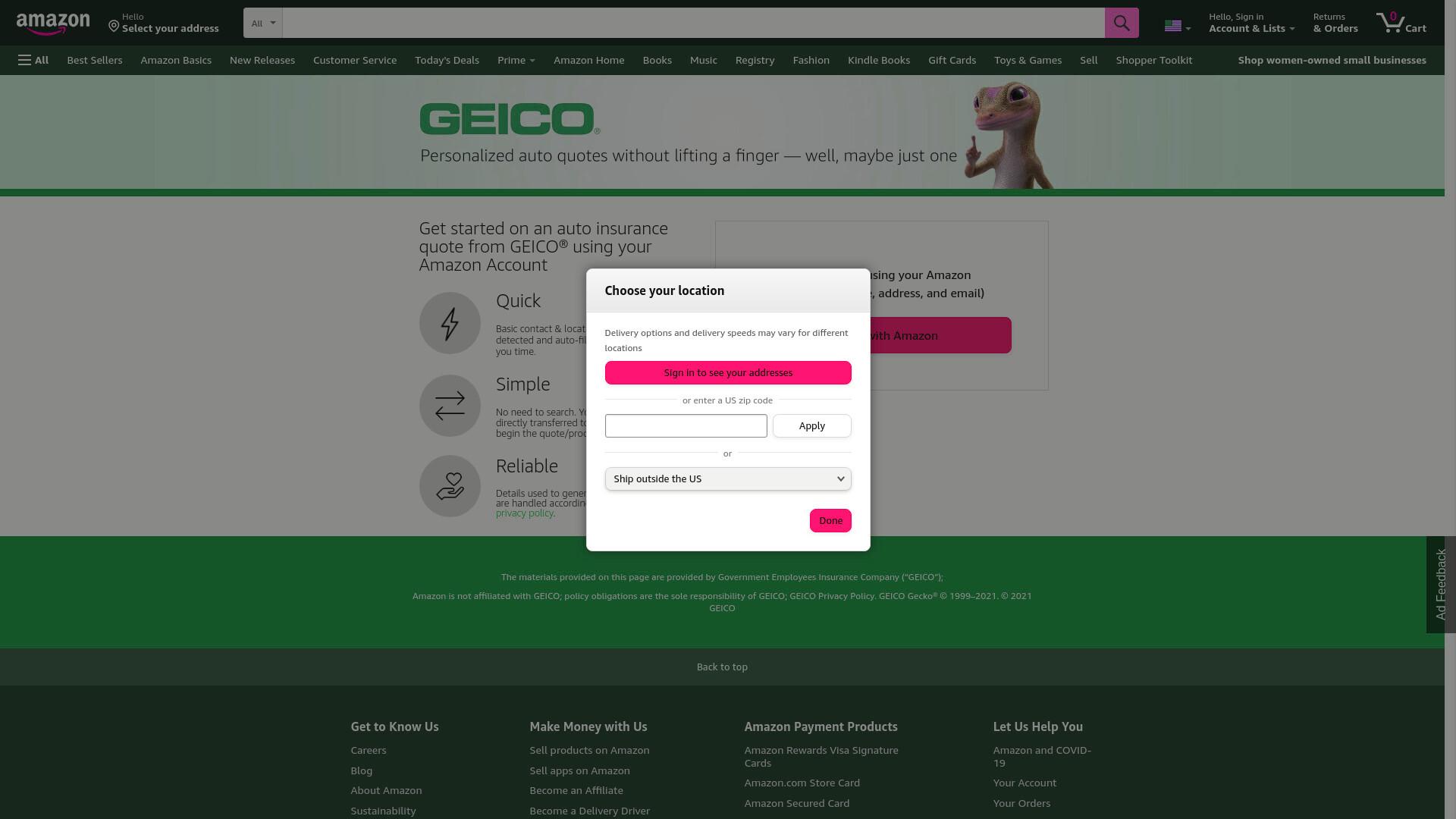Image resolution: width=1456 pixels, height=819 pixels.
Task: Click the Reliable heart-in-hand icon
Action: (x=450, y=486)
